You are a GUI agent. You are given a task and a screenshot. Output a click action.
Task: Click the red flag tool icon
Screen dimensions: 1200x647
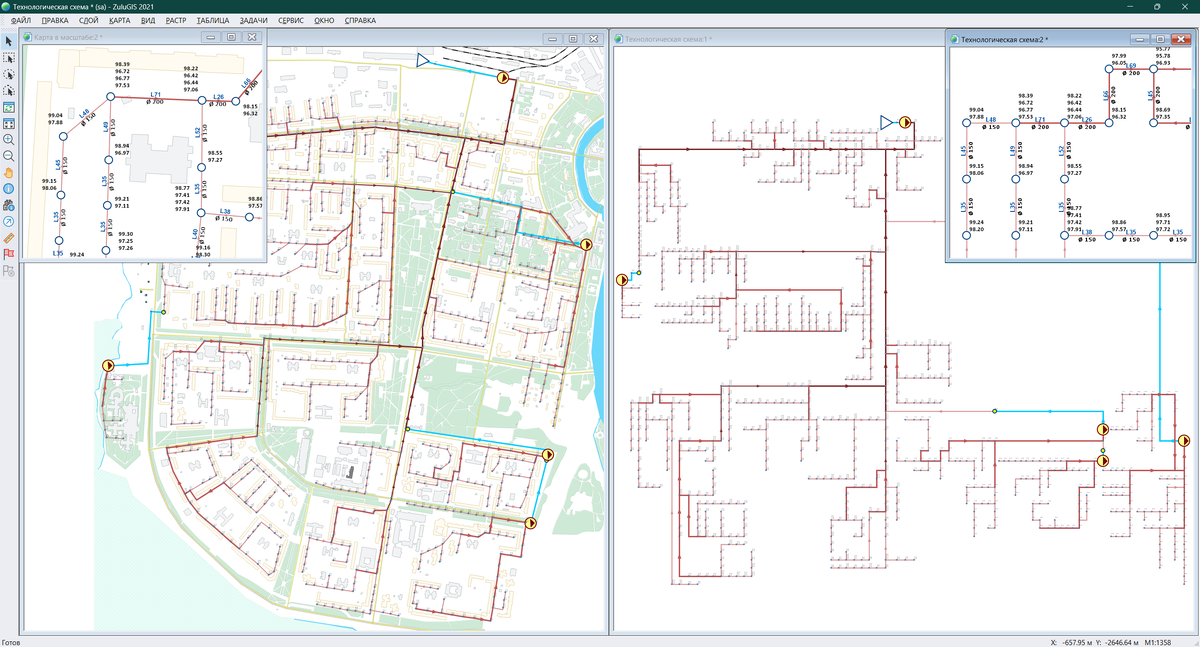[x=9, y=253]
